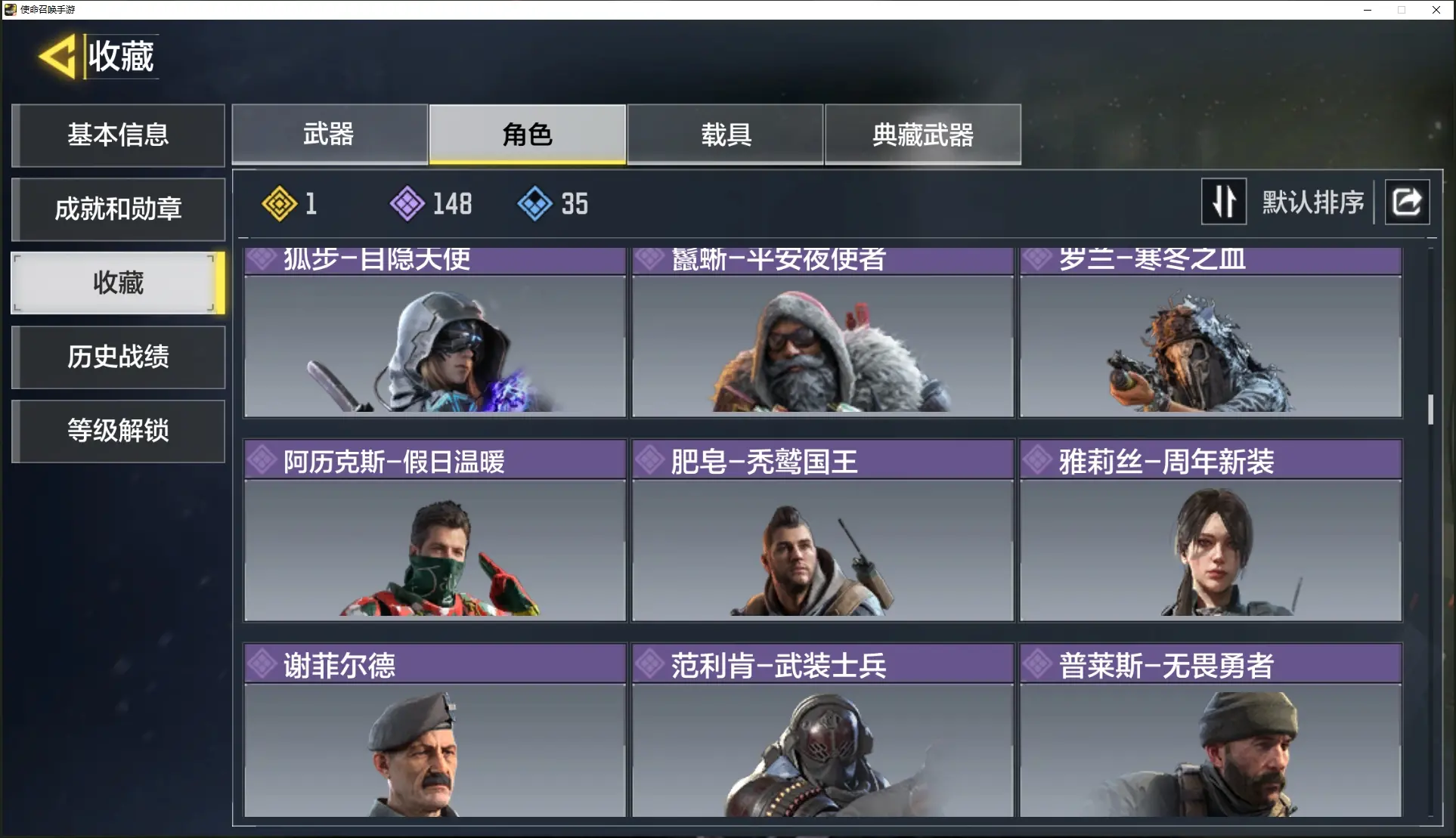
Task: Click the purple epic rarity diamond icon
Action: tap(407, 203)
